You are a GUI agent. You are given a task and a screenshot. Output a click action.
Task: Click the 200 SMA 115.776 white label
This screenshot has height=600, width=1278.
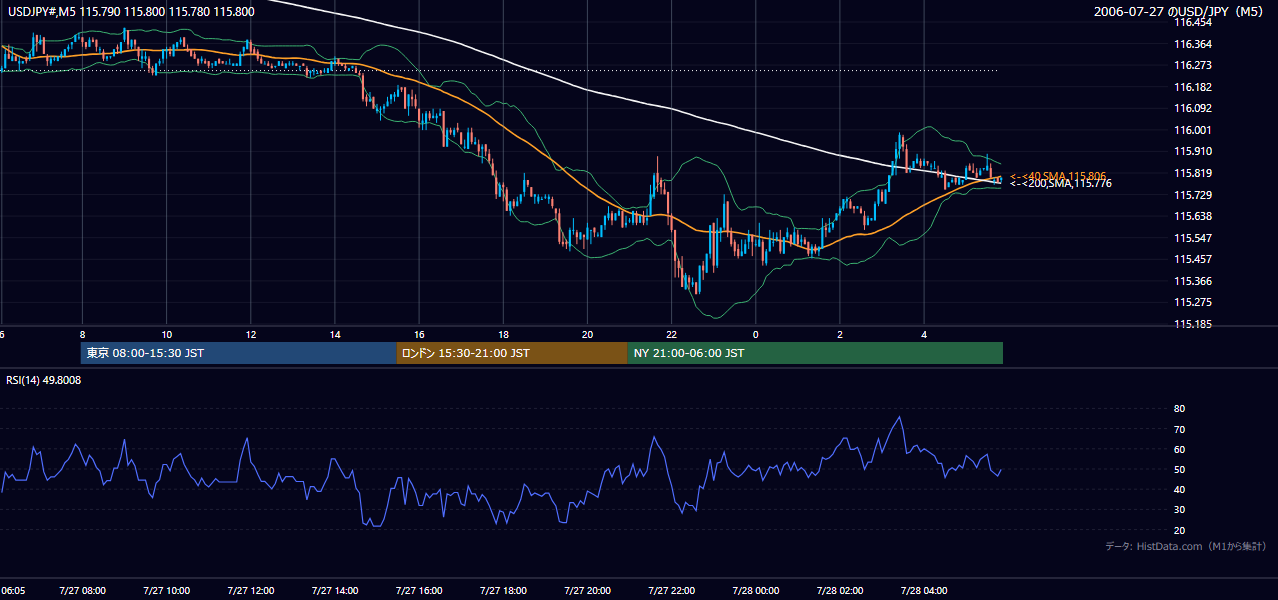[x=1060, y=184]
